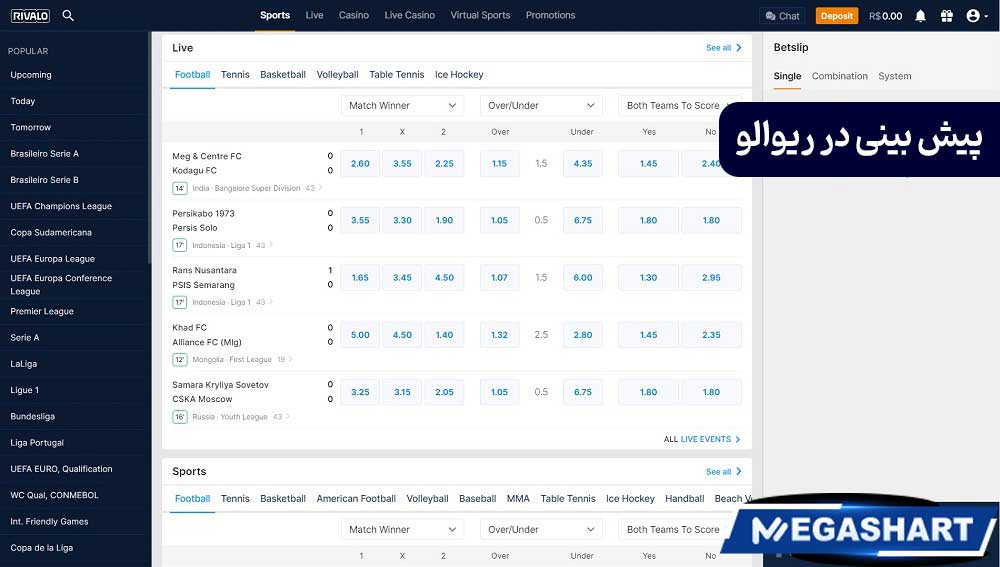Screen dimensions: 1000x567
Task: Open Over/Under dropdown in Live section
Action: pos(541,105)
